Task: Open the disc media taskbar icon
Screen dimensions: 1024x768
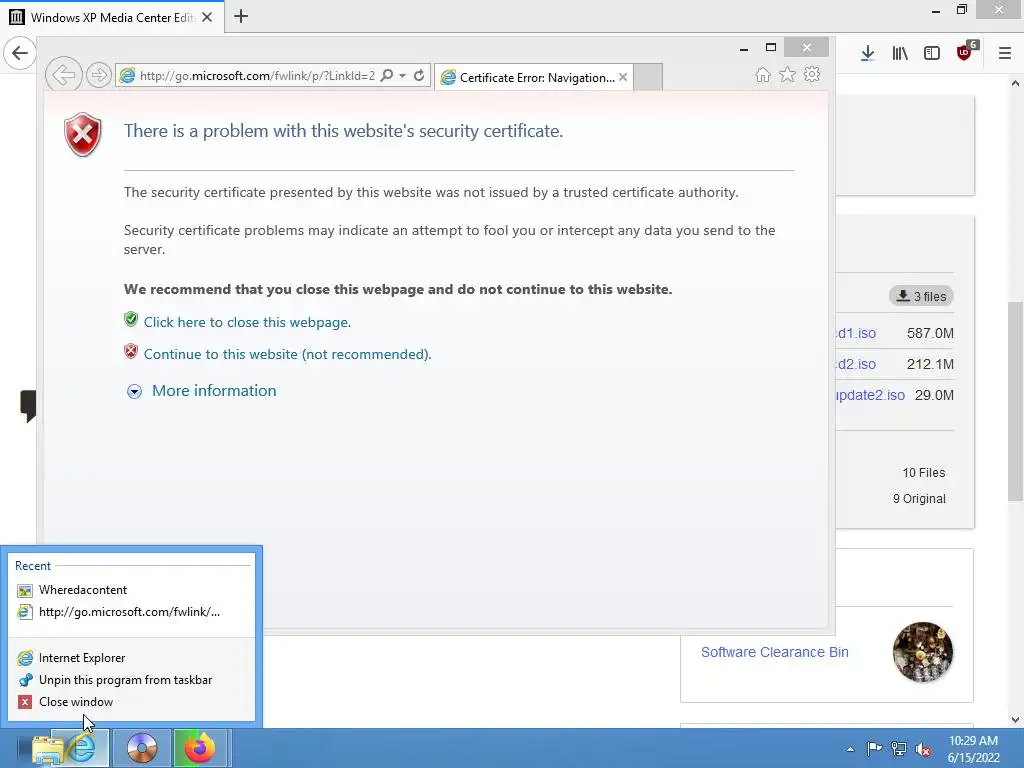Action: (142, 748)
